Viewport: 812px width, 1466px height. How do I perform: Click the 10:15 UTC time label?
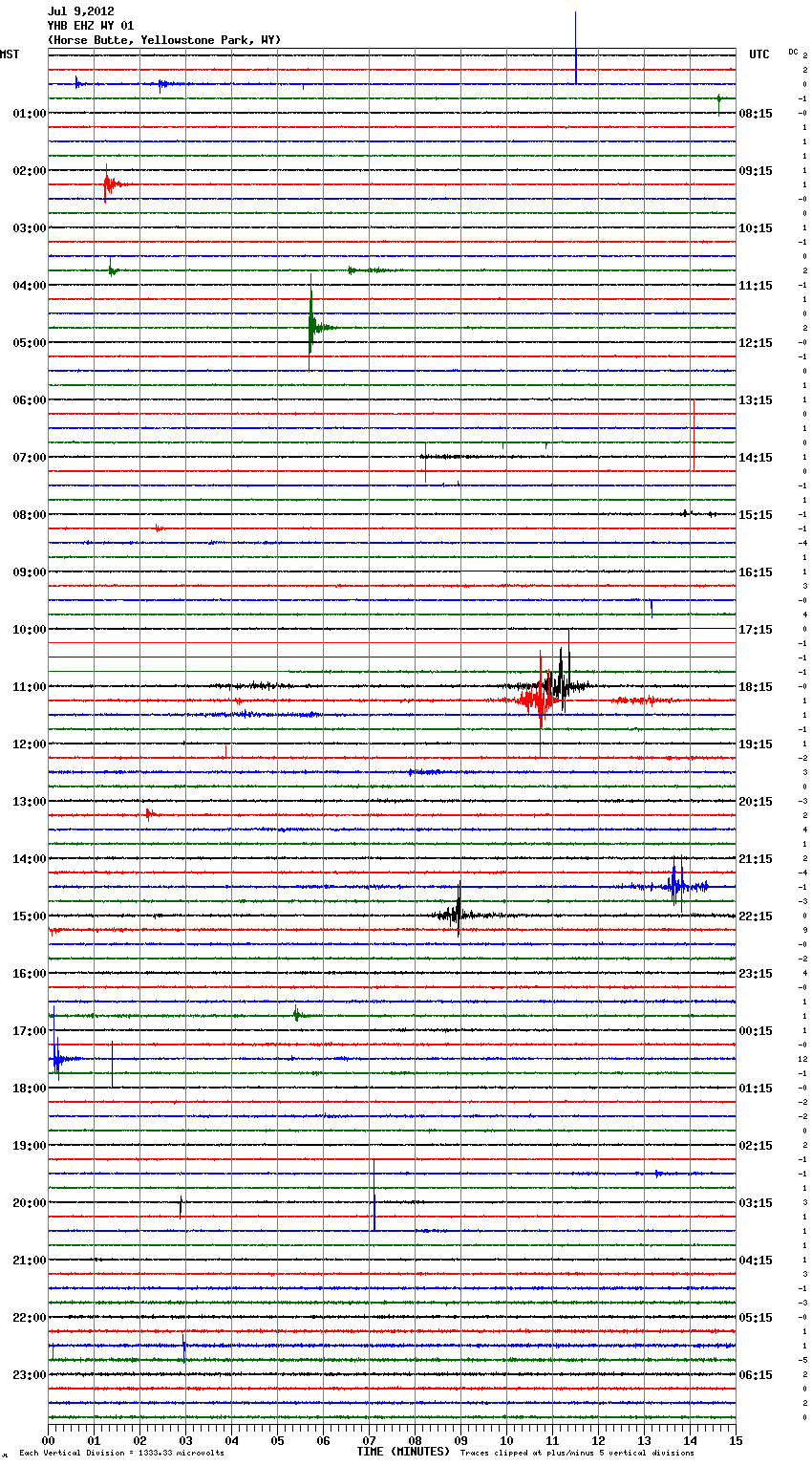tap(756, 228)
